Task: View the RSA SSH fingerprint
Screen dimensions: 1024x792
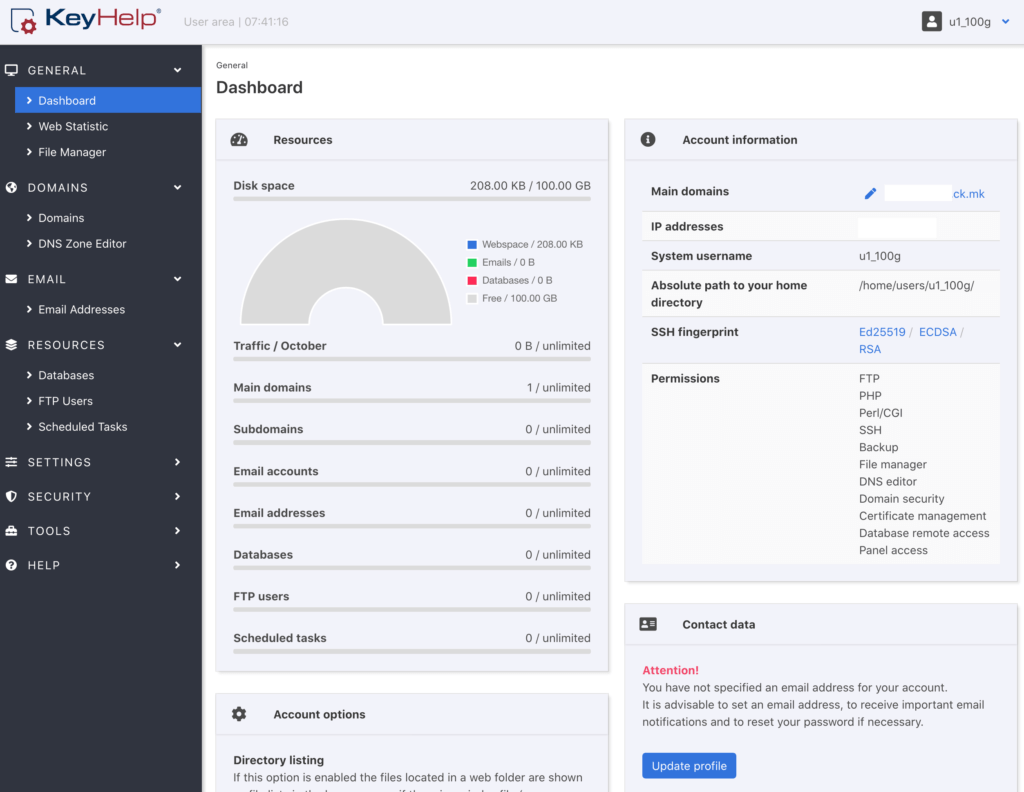Action: 870,349
